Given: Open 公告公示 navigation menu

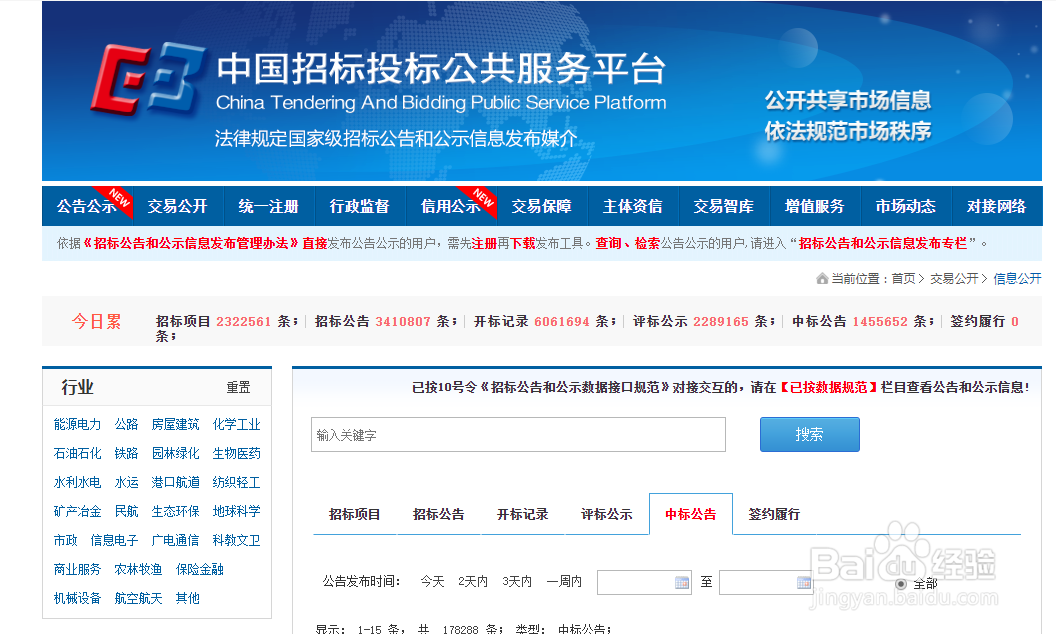Looking at the screenshot, I should pos(87,206).
